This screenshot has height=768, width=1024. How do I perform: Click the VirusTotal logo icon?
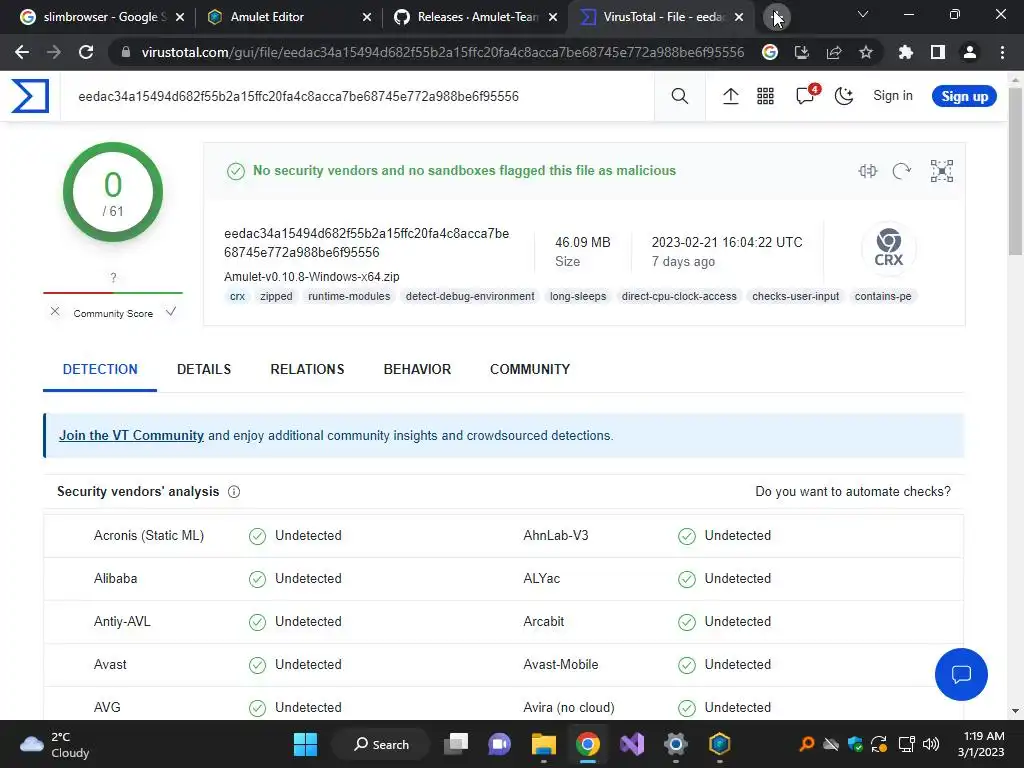(30, 96)
